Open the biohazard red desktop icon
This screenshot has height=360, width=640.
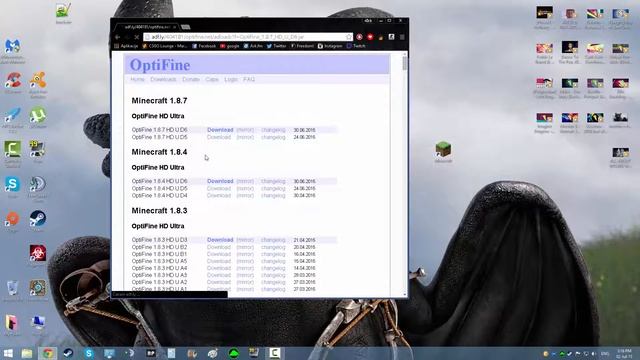coord(38,253)
